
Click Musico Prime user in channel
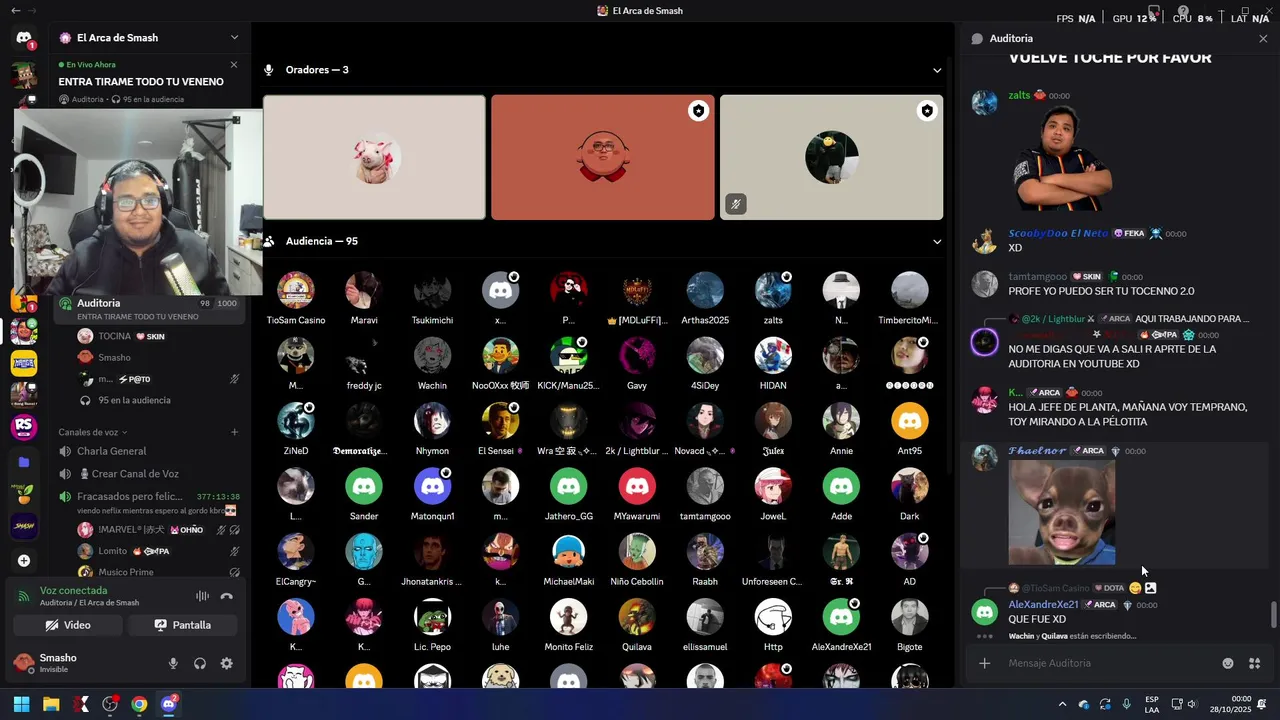point(125,572)
